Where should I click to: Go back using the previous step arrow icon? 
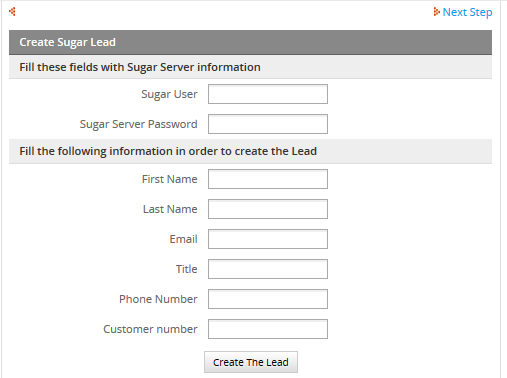coord(12,12)
